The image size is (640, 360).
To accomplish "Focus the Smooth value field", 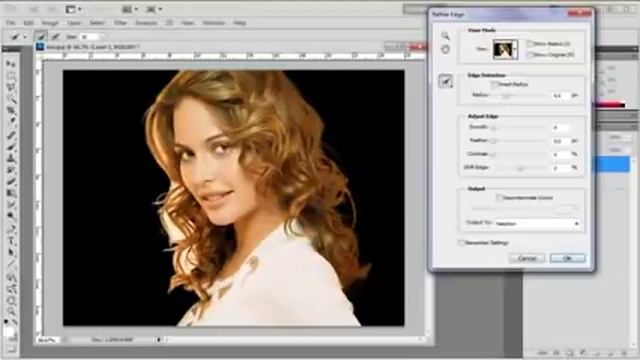I will 561,128.
